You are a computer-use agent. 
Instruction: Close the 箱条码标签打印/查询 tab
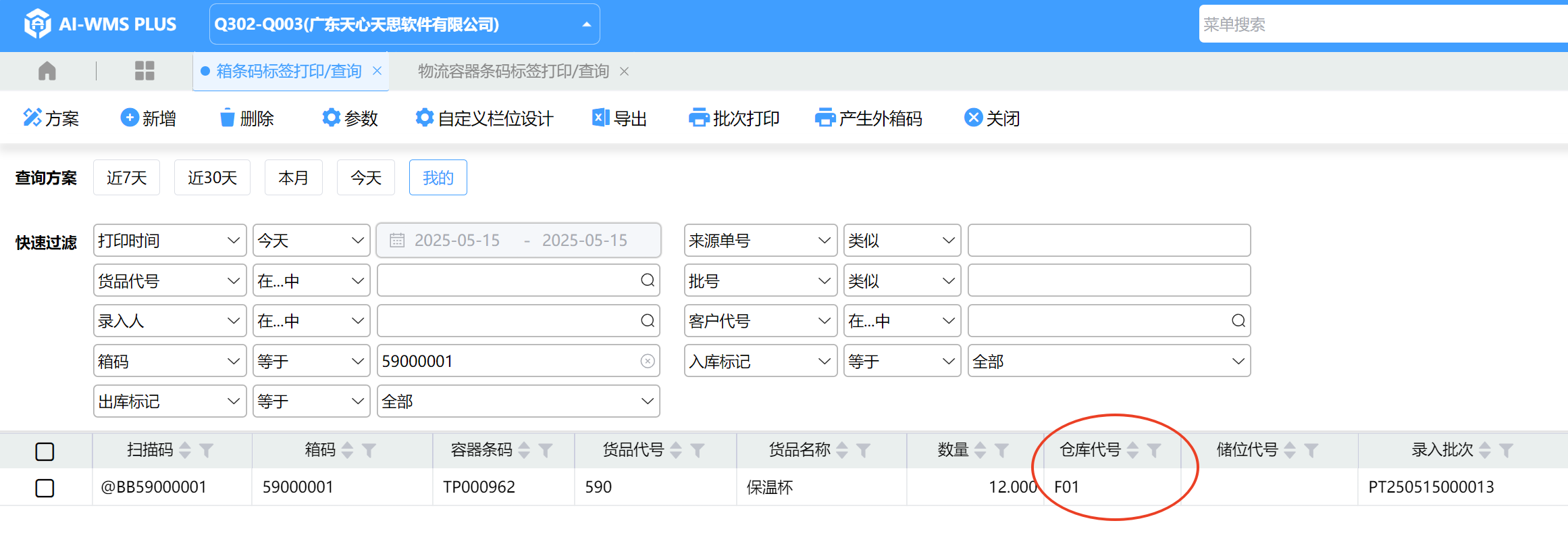[x=377, y=71]
